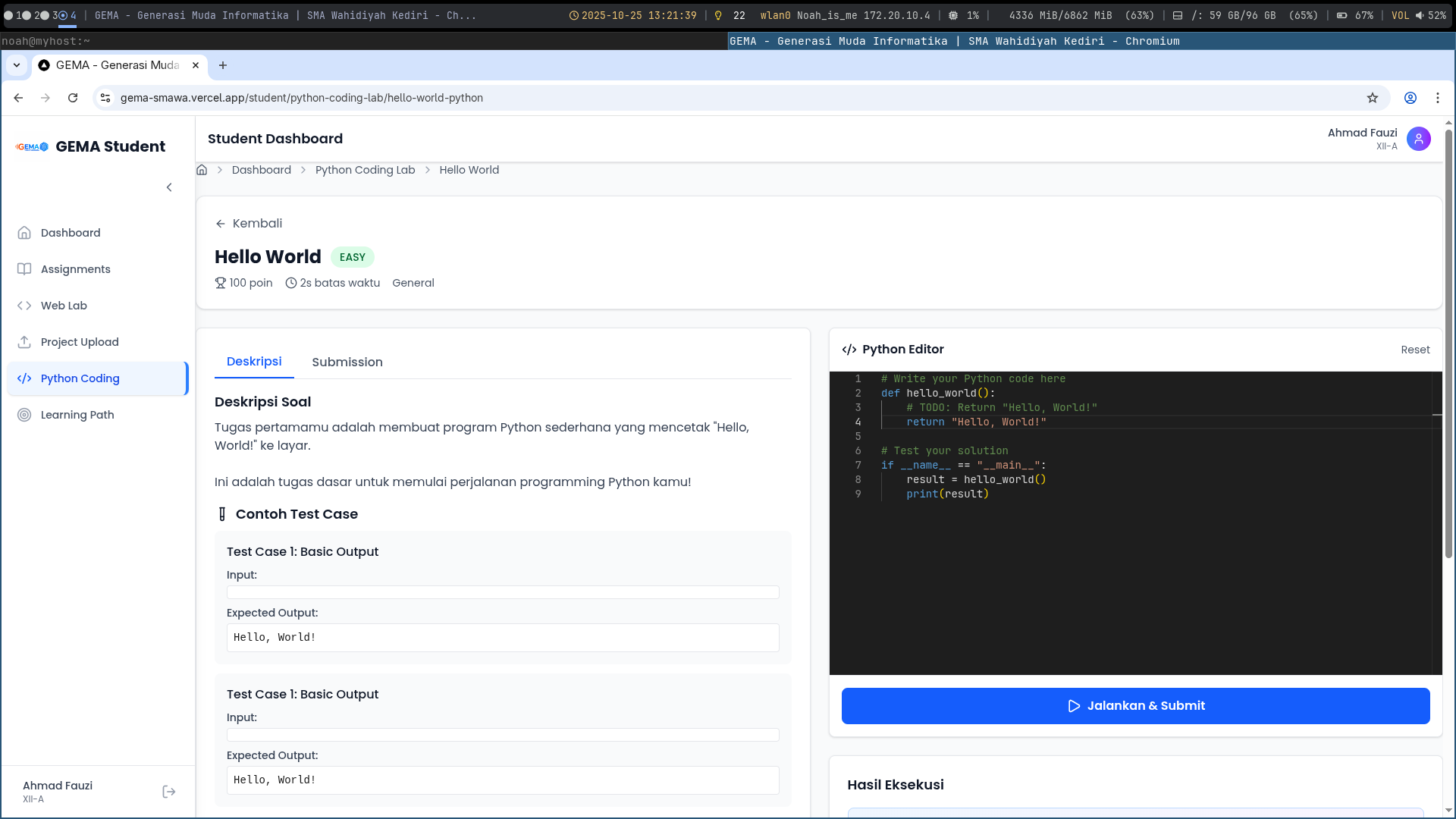This screenshot has height=819, width=1456.
Task: Bookmark this page with star icon
Action: [1372, 98]
